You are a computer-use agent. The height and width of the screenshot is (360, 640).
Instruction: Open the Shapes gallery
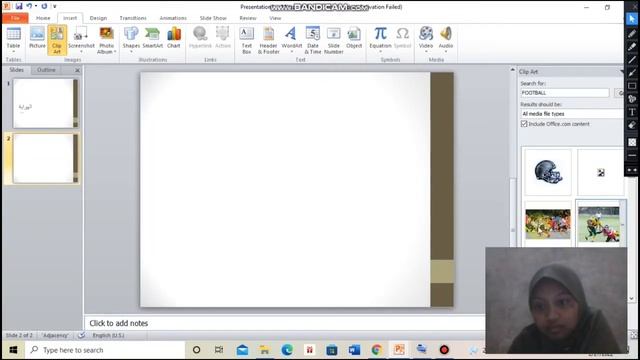coord(131,40)
